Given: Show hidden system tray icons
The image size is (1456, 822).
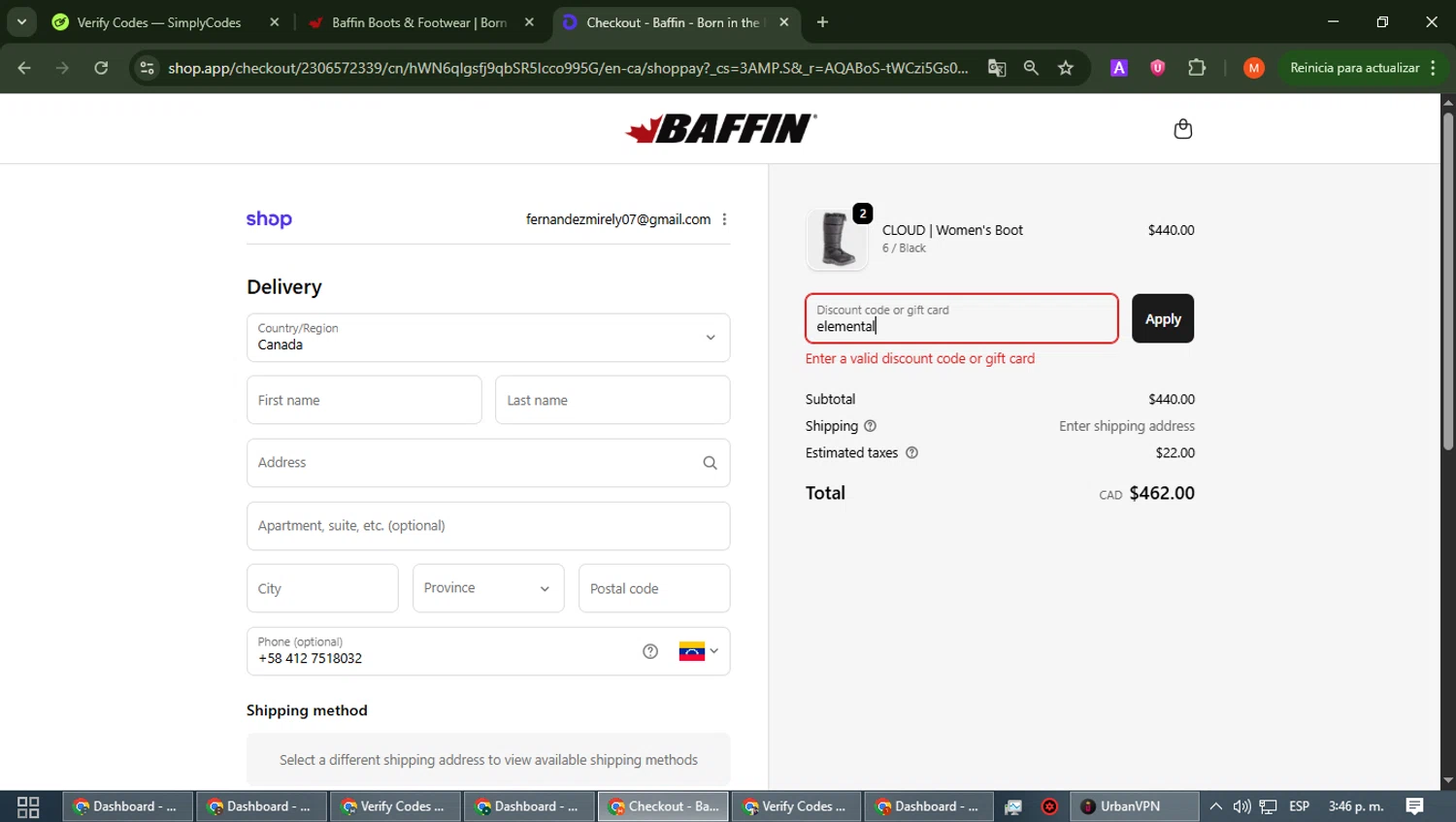Looking at the screenshot, I should 1215,806.
